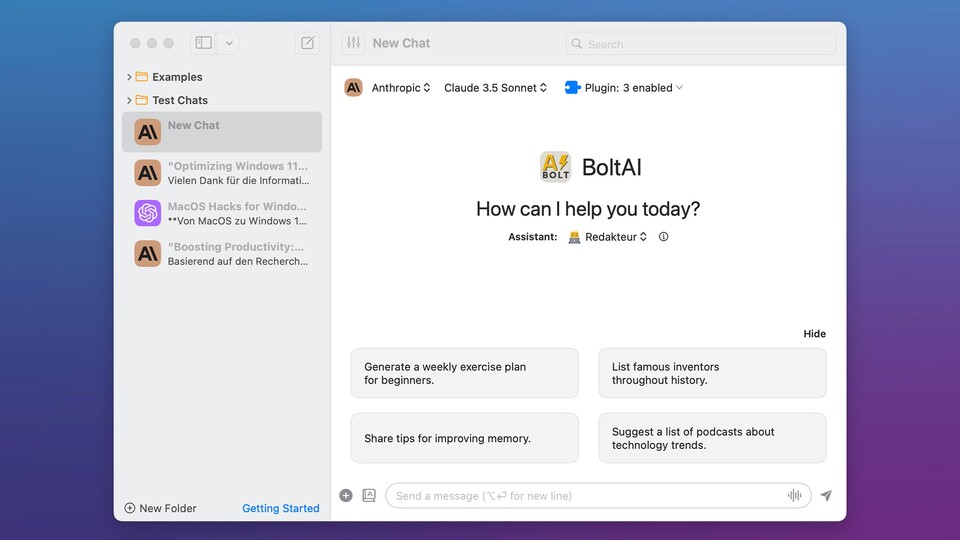The width and height of the screenshot is (960, 540).
Task: Choose "Share tips for improving memory" suggestion
Action: tap(465, 438)
